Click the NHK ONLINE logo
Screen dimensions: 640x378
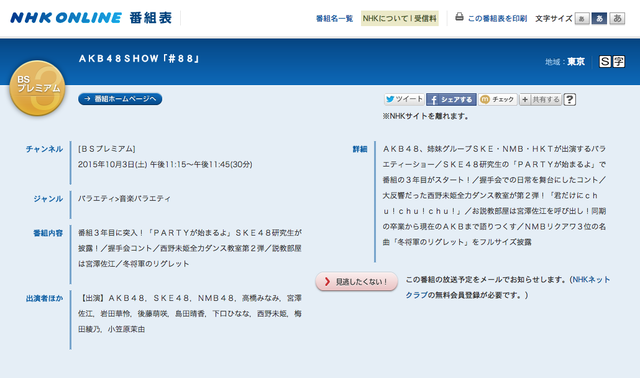66,18
